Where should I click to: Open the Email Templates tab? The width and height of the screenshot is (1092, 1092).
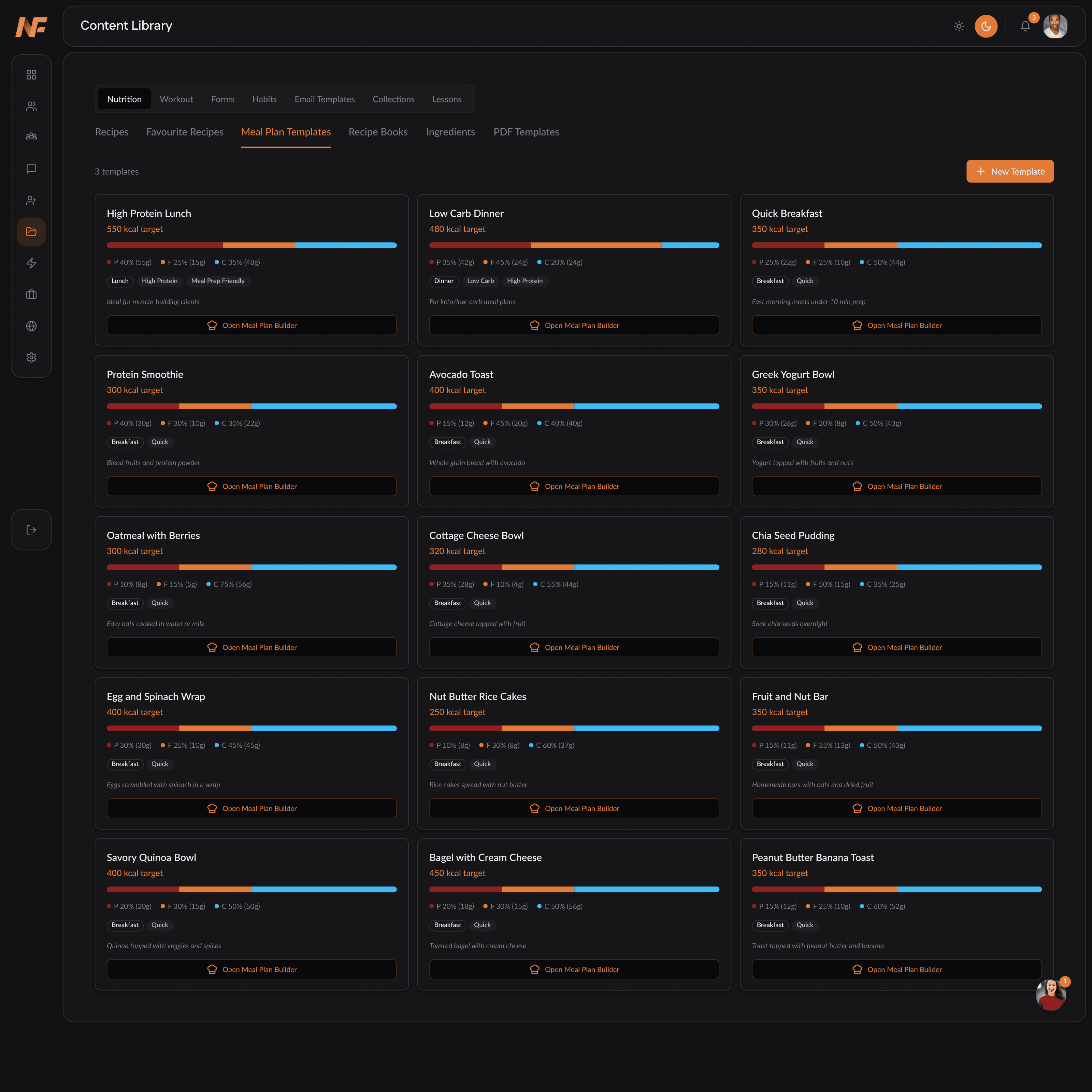(325, 99)
